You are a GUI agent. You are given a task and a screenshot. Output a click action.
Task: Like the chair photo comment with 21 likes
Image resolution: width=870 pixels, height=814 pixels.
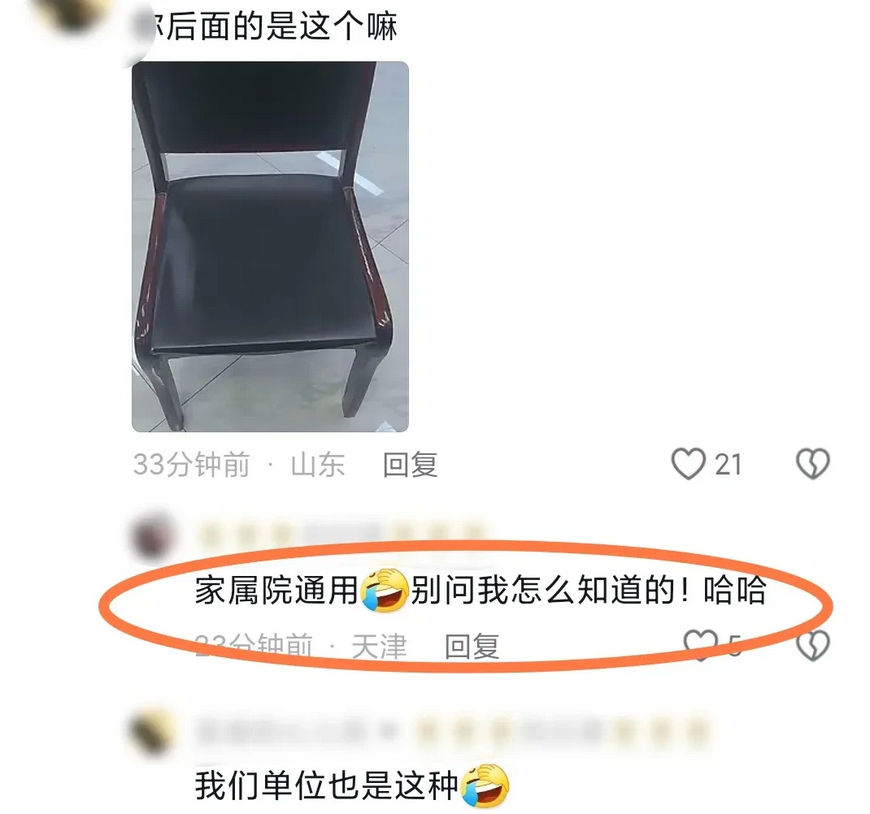(x=689, y=463)
